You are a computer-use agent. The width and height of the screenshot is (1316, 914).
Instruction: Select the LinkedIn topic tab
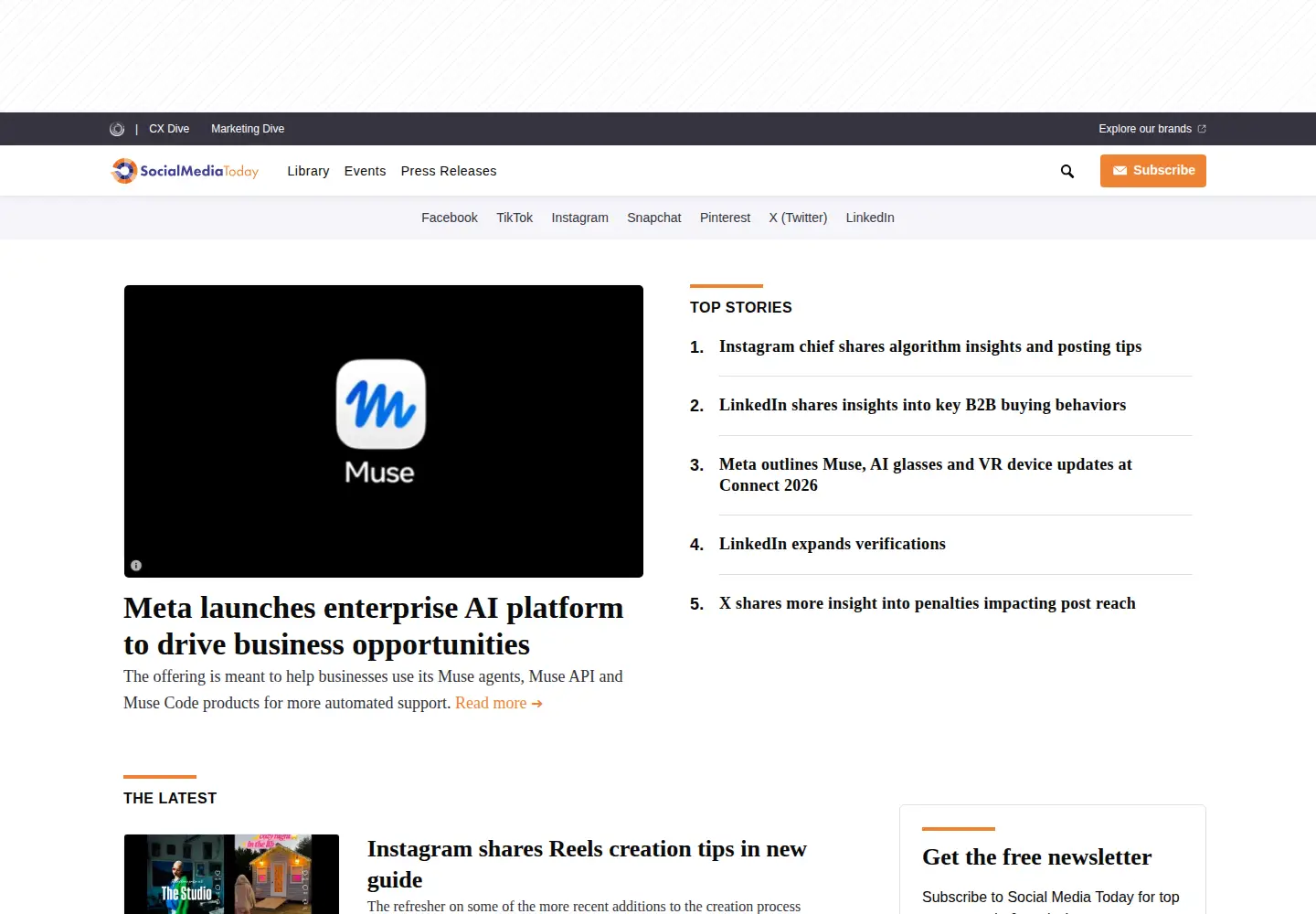tap(870, 218)
